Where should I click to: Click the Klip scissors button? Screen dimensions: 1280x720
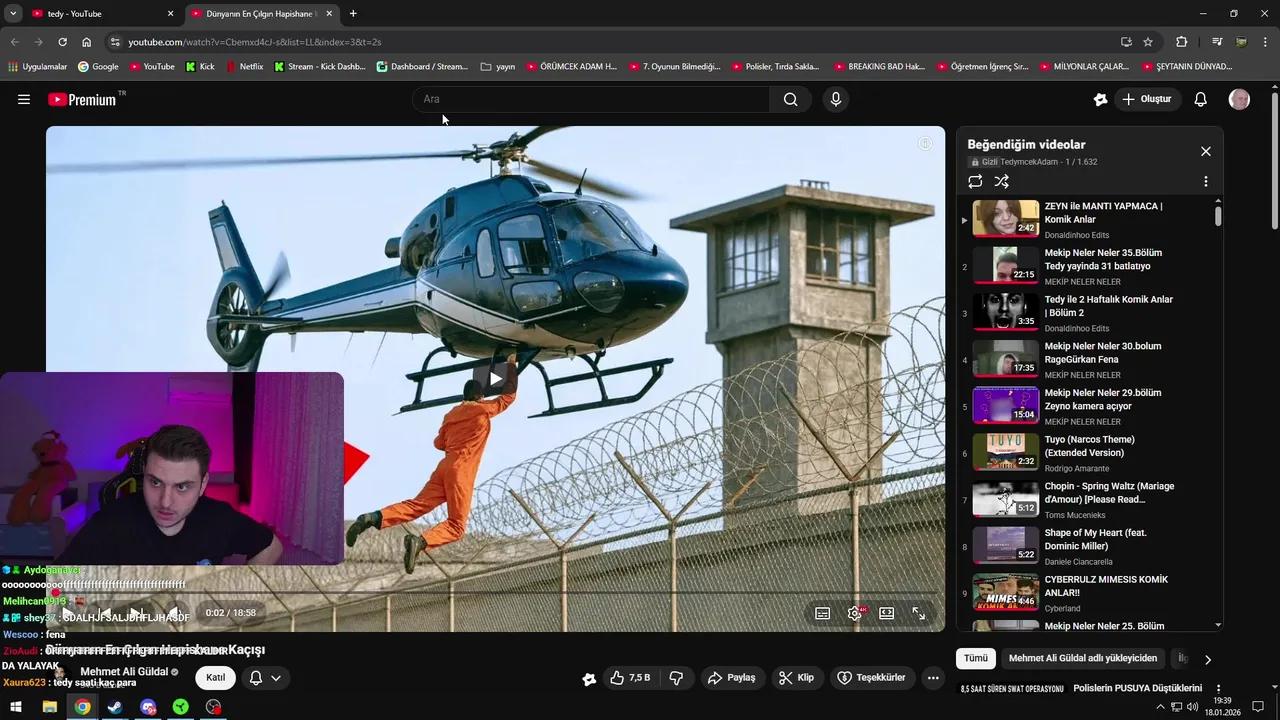tap(797, 677)
